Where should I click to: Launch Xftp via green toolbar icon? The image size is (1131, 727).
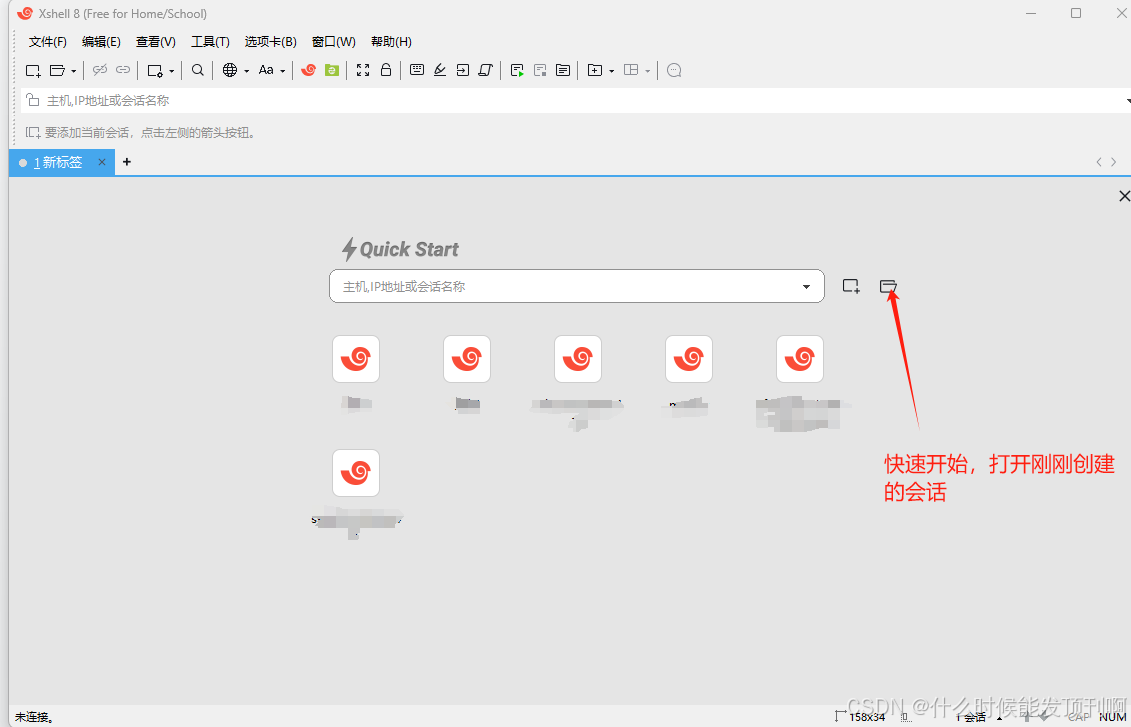(x=332, y=70)
